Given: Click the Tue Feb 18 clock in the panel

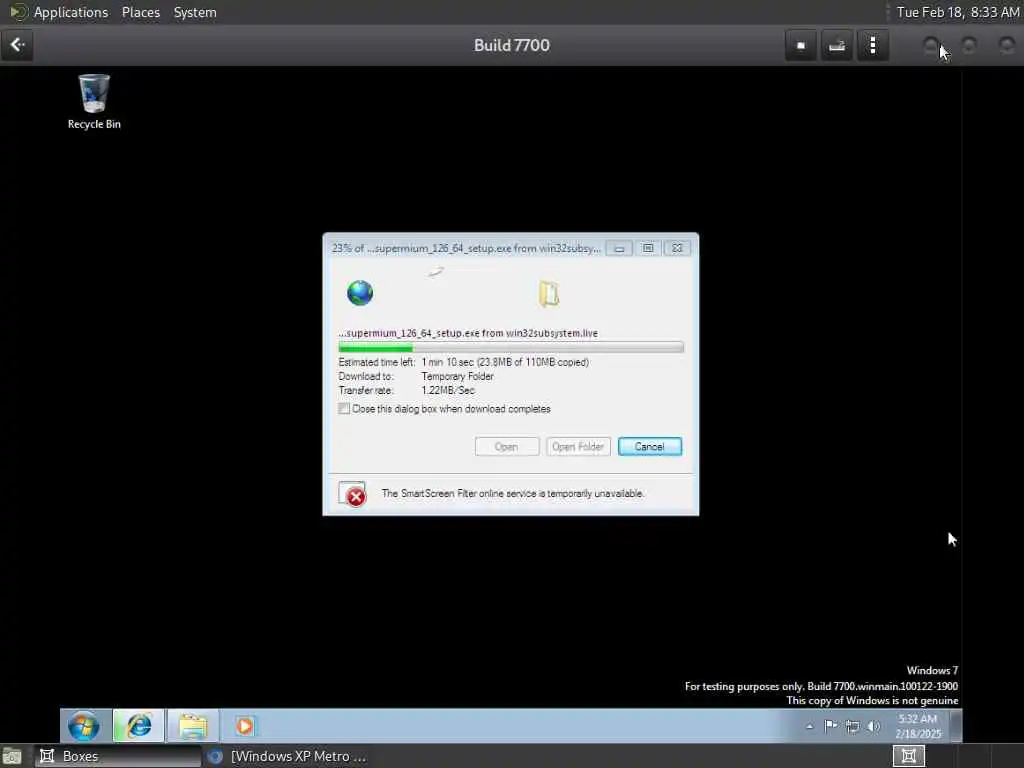Looking at the screenshot, I should pos(957,12).
